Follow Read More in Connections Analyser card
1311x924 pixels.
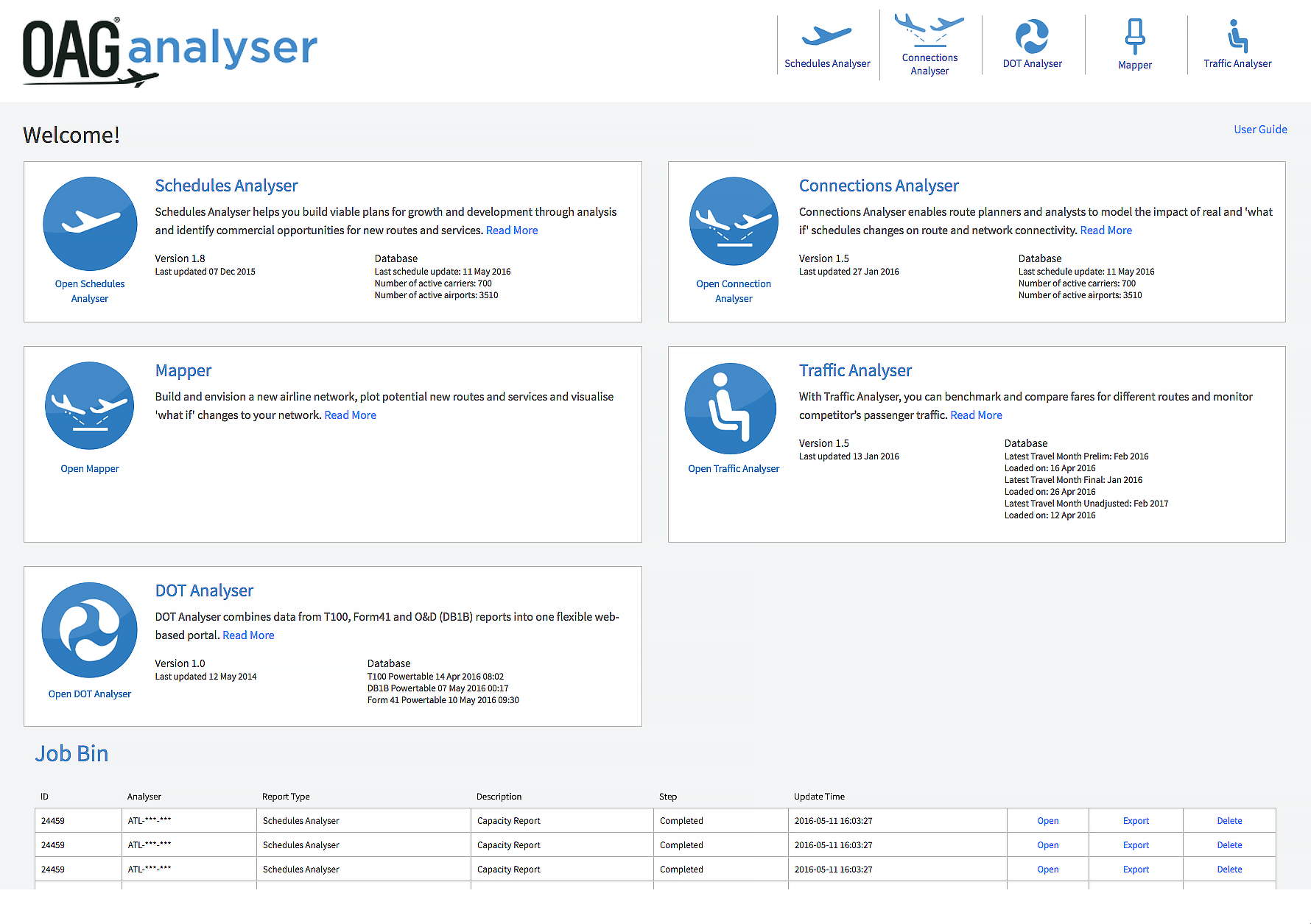[1106, 230]
